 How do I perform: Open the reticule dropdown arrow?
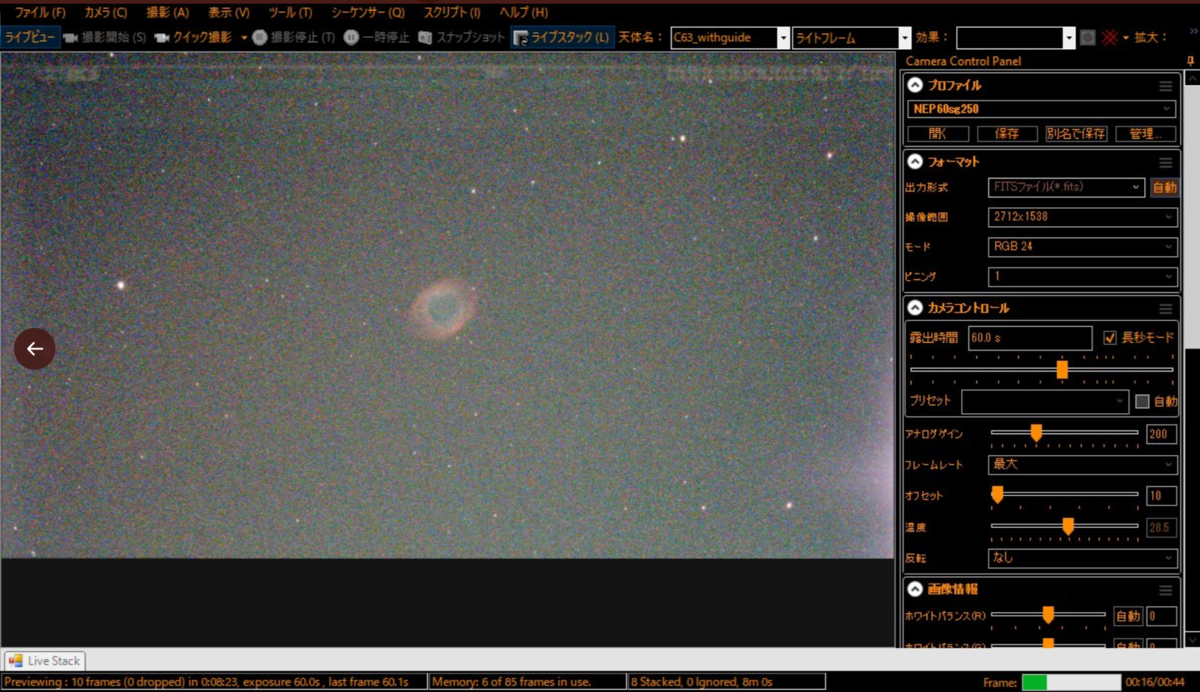[1125, 38]
